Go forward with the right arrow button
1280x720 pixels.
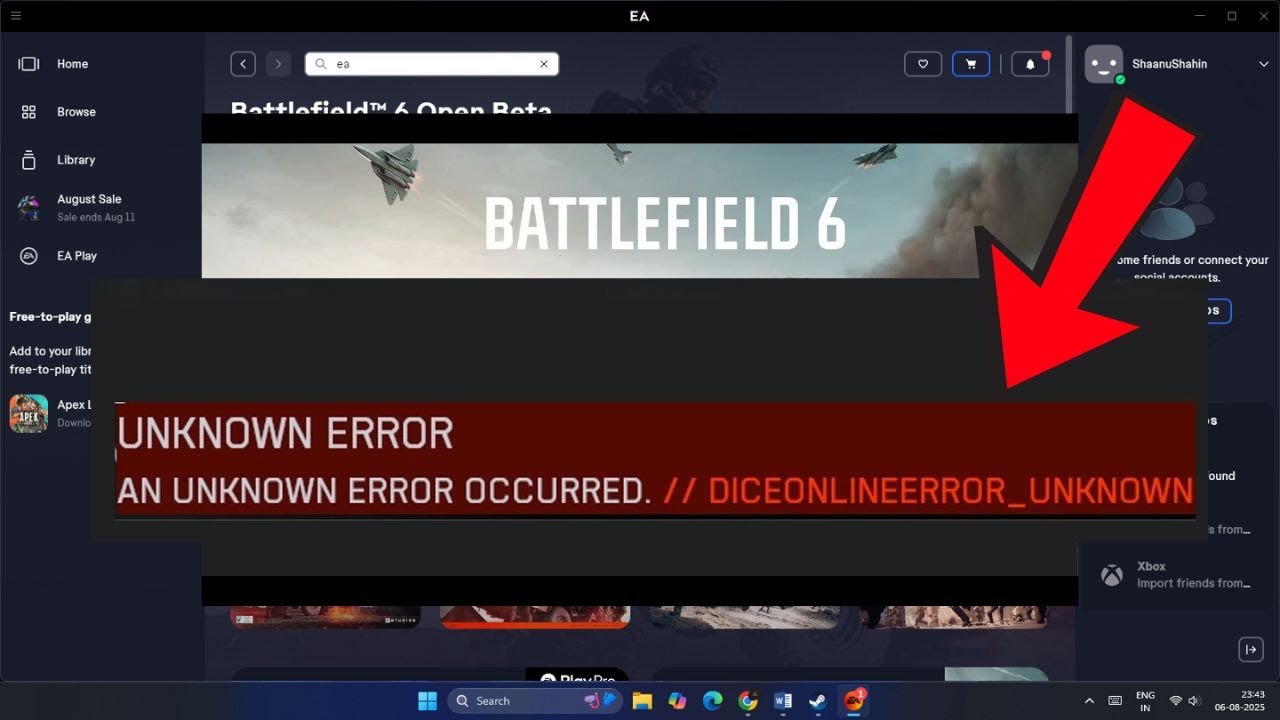278,64
